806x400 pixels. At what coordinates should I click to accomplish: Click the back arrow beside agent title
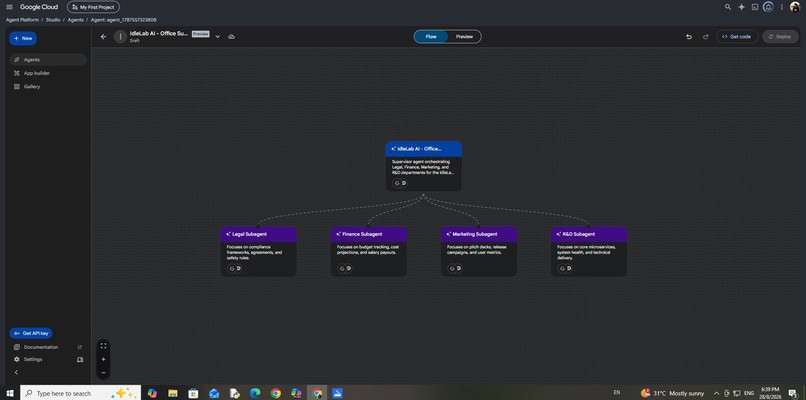pyautogui.click(x=104, y=37)
